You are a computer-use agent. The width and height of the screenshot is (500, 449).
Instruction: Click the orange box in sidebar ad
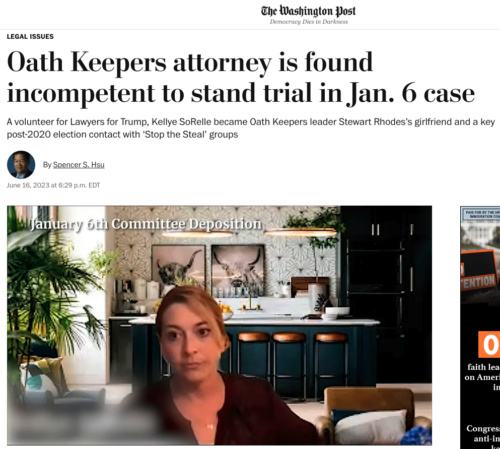489,344
